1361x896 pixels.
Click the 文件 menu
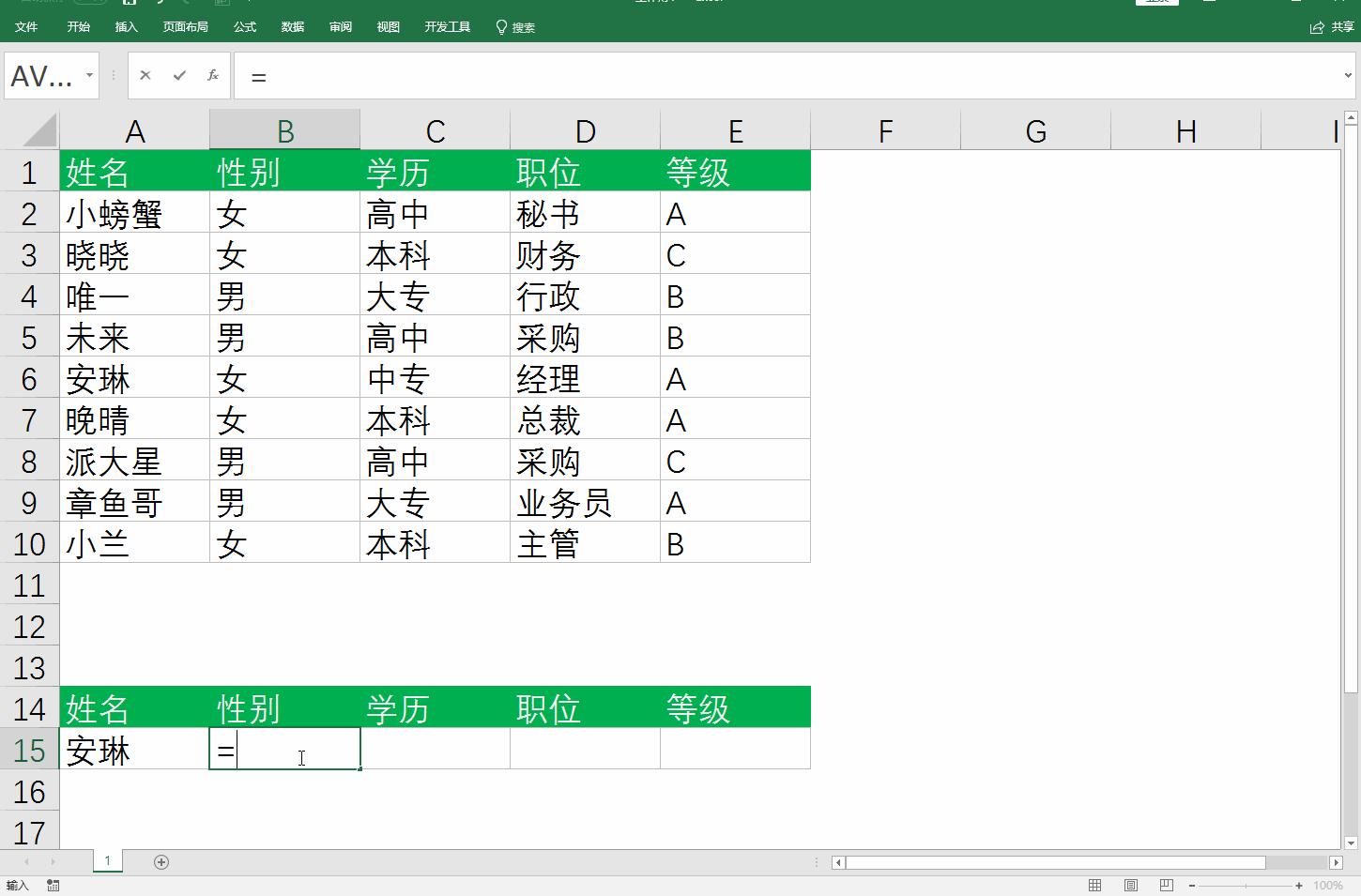[x=27, y=27]
